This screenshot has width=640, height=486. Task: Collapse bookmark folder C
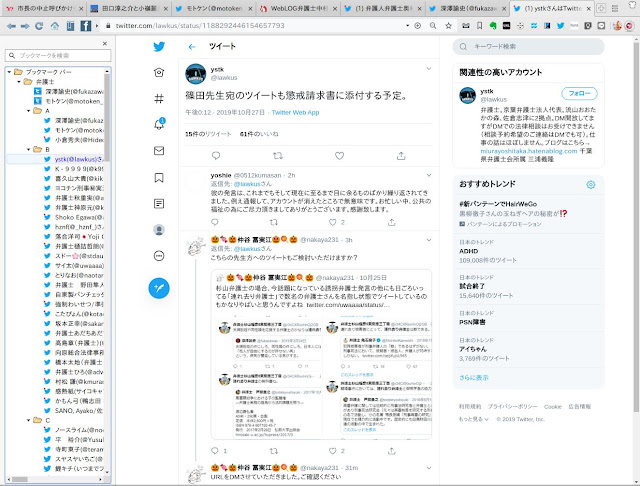[x=29, y=420]
